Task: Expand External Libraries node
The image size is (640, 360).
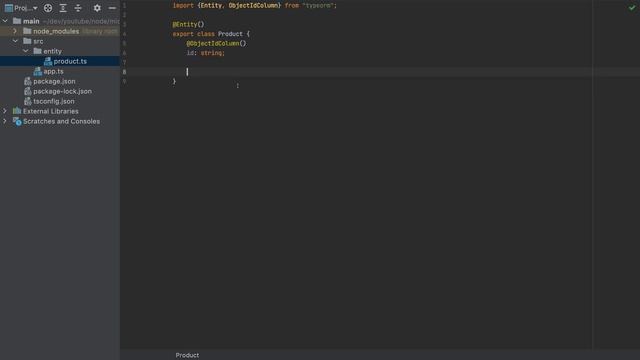Action: [x=5, y=111]
